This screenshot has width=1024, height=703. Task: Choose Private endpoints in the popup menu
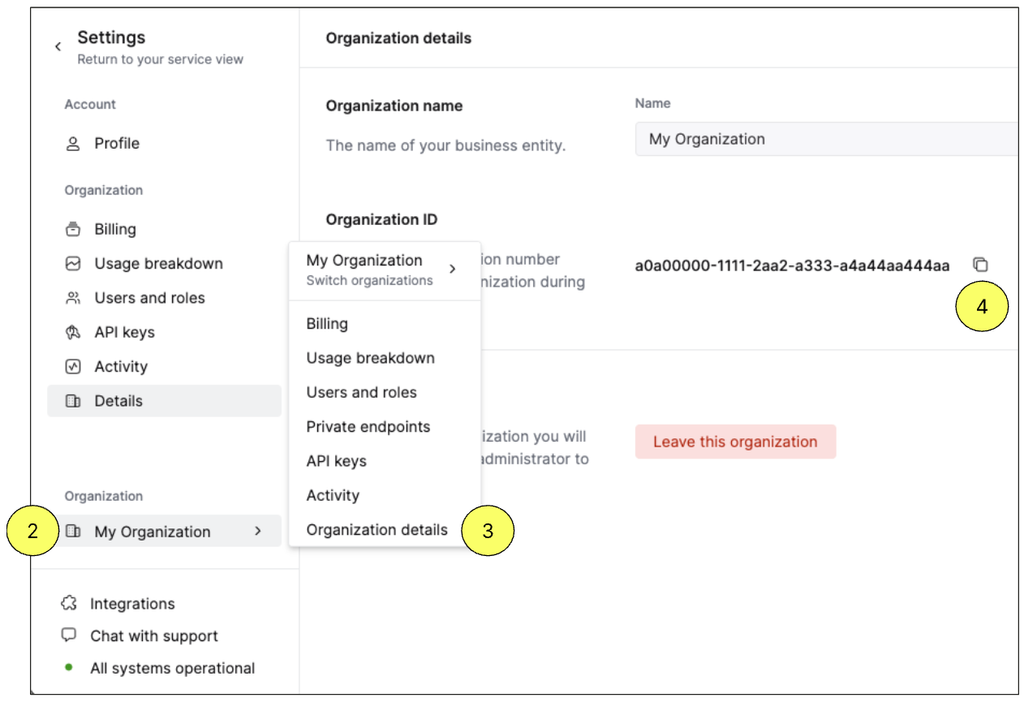(x=367, y=426)
